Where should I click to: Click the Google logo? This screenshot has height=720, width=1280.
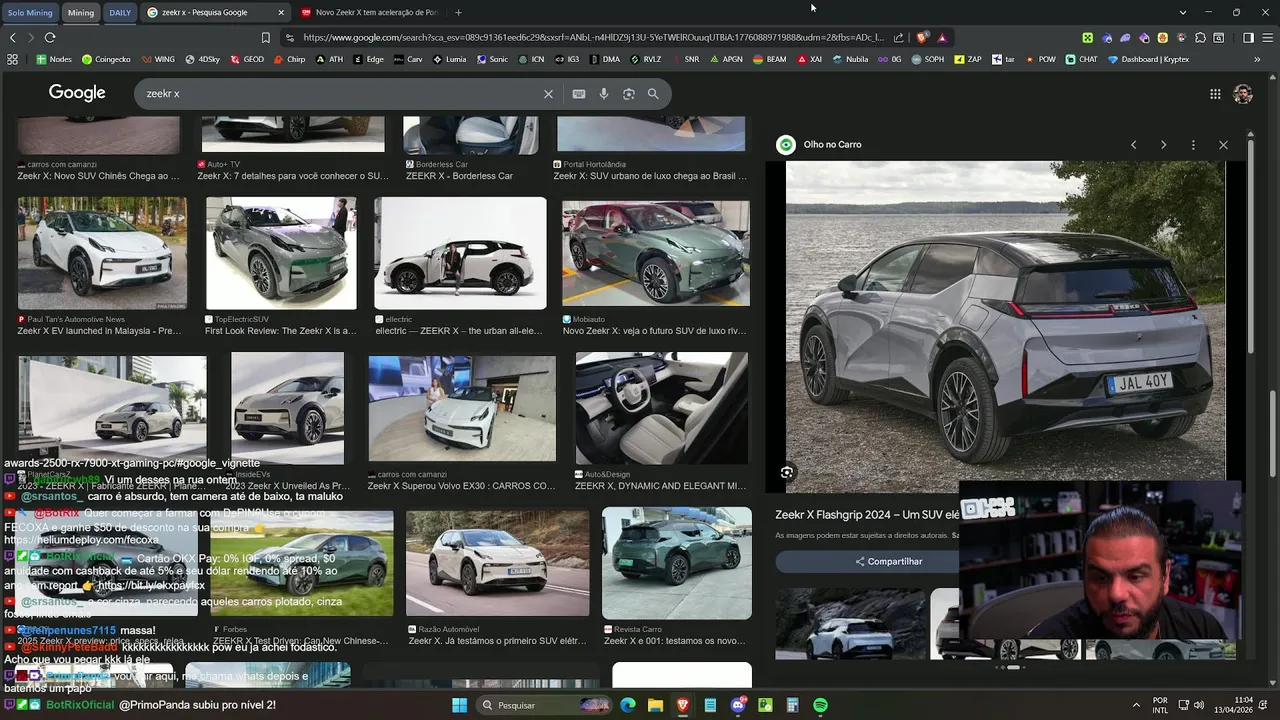pyautogui.click(x=77, y=93)
